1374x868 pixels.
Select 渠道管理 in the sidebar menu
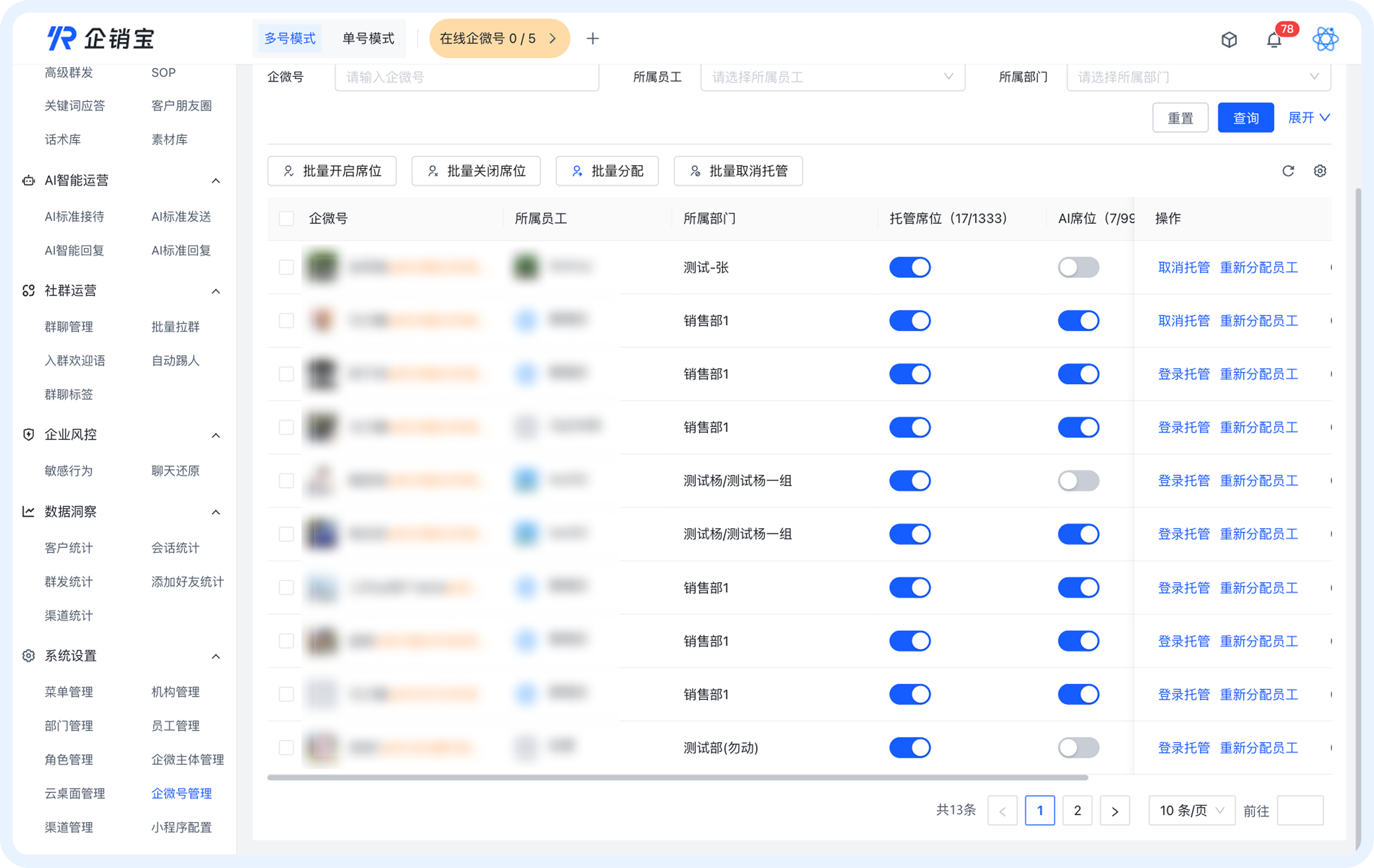click(68, 827)
